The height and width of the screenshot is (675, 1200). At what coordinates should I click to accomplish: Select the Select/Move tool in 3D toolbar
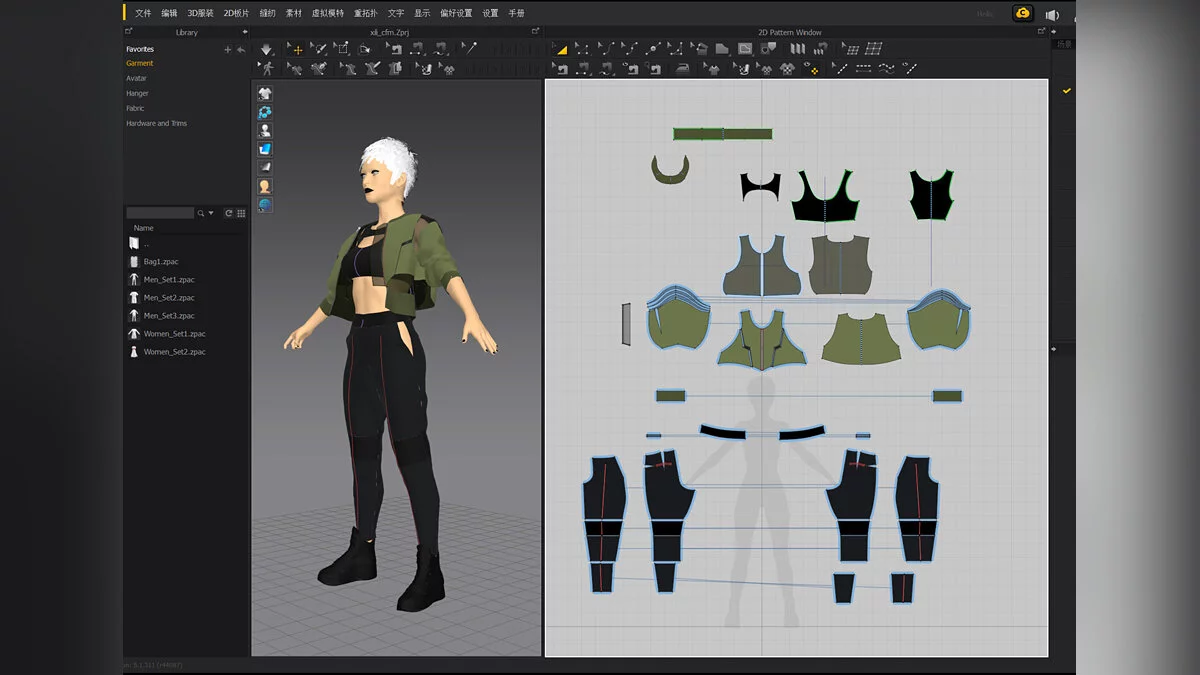click(295, 49)
